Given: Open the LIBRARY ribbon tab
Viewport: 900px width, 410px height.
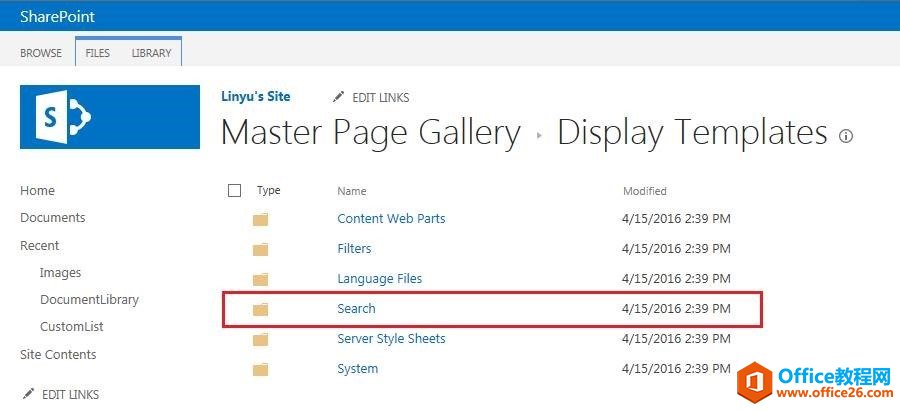Looking at the screenshot, I should [151, 53].
